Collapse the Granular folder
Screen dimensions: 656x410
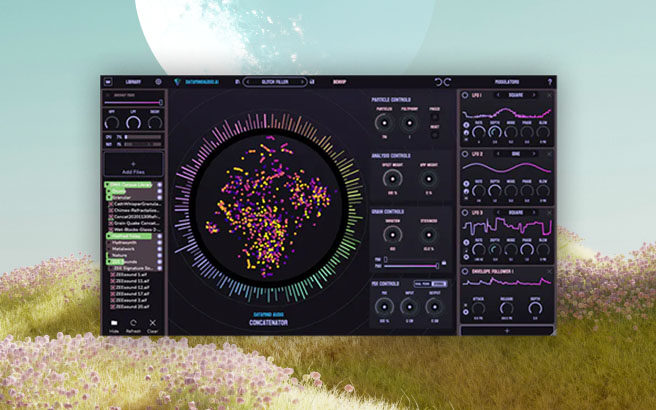(x=110, y=197)
